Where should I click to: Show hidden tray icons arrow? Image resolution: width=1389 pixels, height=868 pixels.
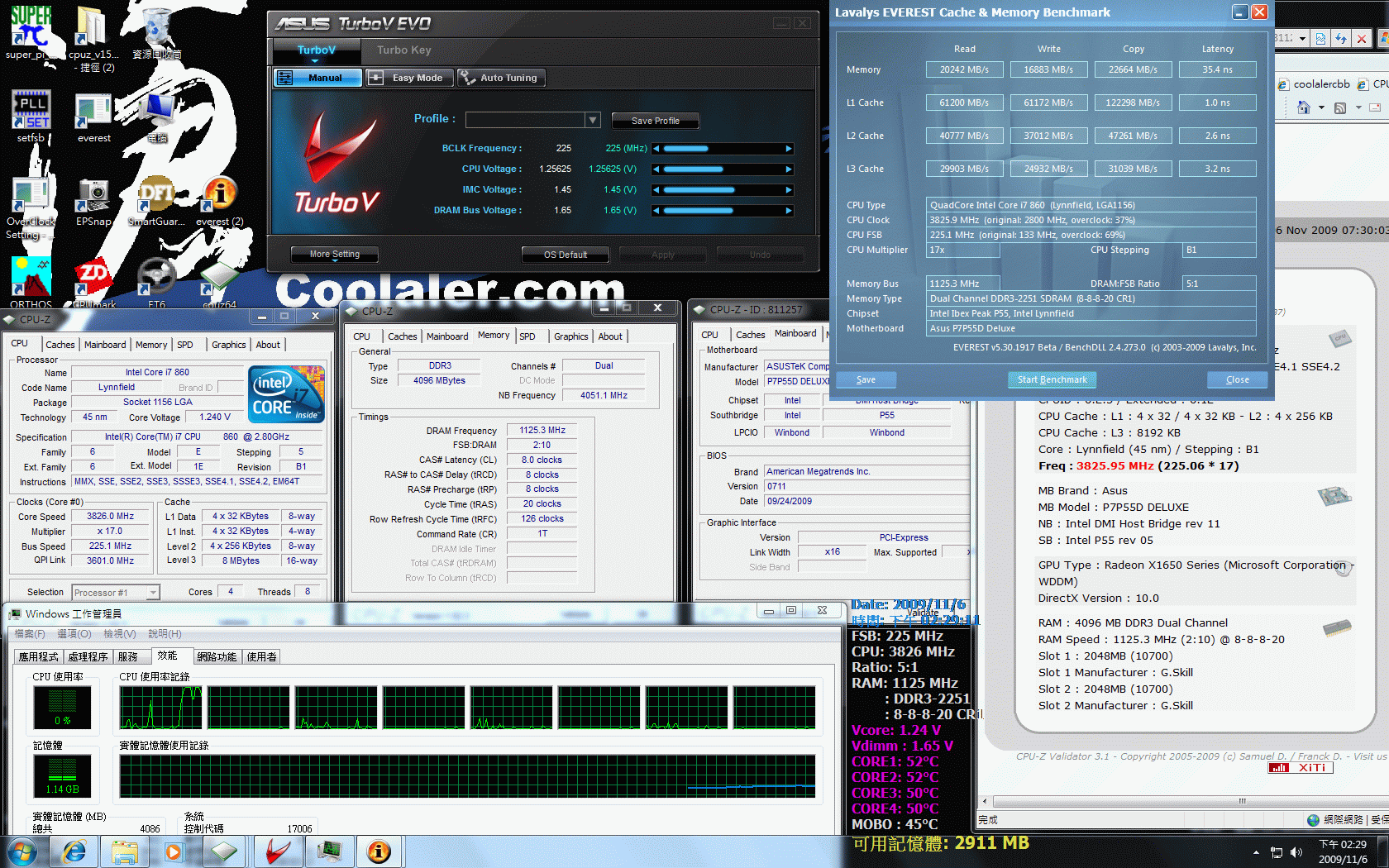[x=1256, y=852]
